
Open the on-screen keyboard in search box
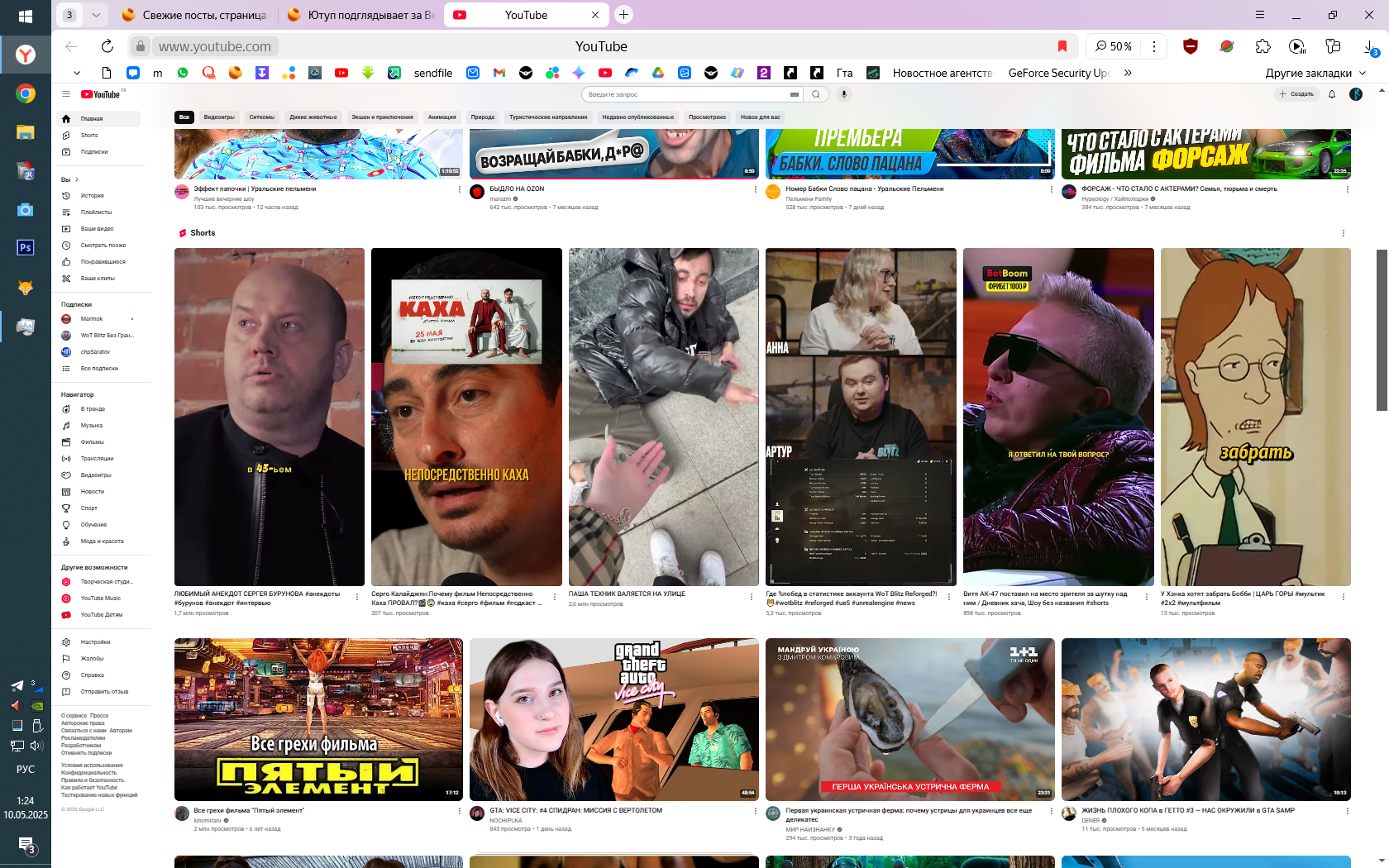(x=795, y=94)
